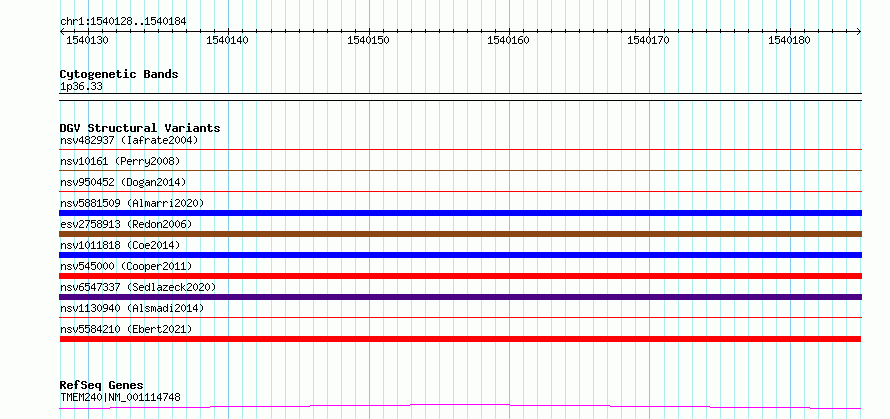Click the DGV Structural Variants track title
This screenshot has height=419, width=890.
coord(140,128)
